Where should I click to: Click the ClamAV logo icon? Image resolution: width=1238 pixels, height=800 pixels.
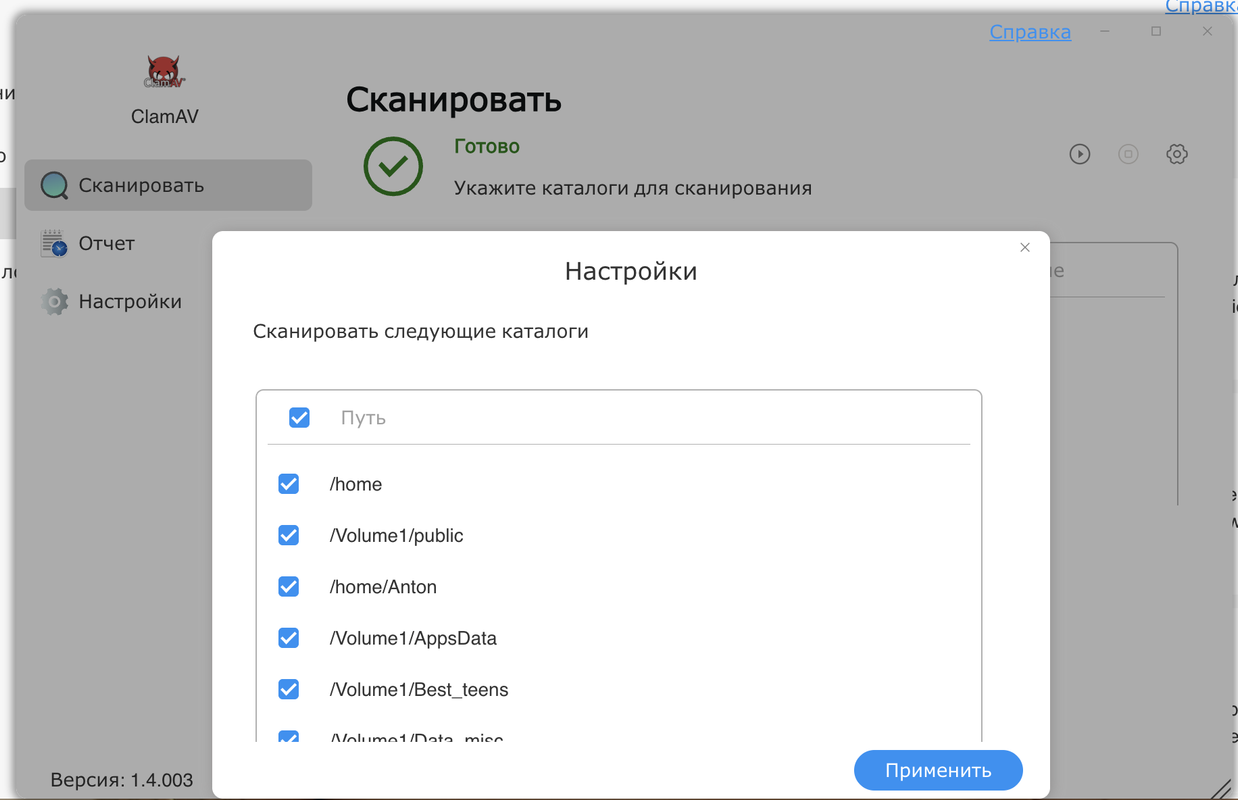click(165, 73)
